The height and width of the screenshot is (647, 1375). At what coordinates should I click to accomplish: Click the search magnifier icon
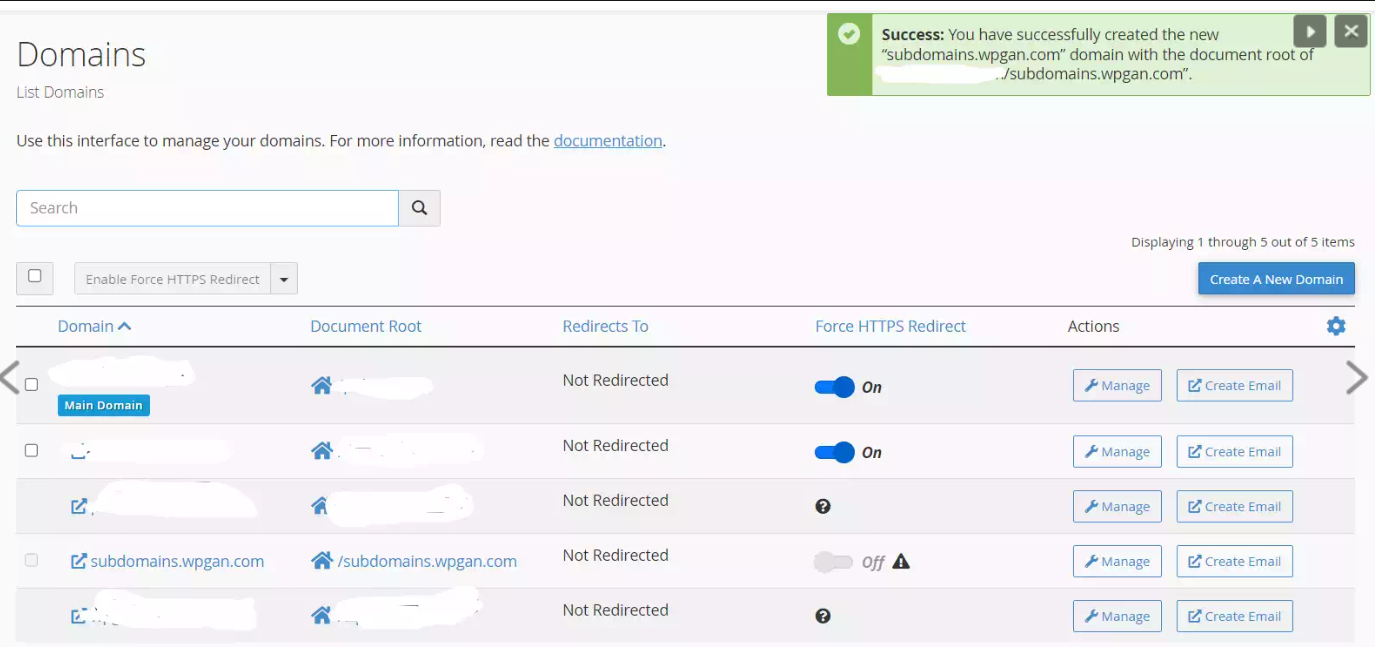419,208
